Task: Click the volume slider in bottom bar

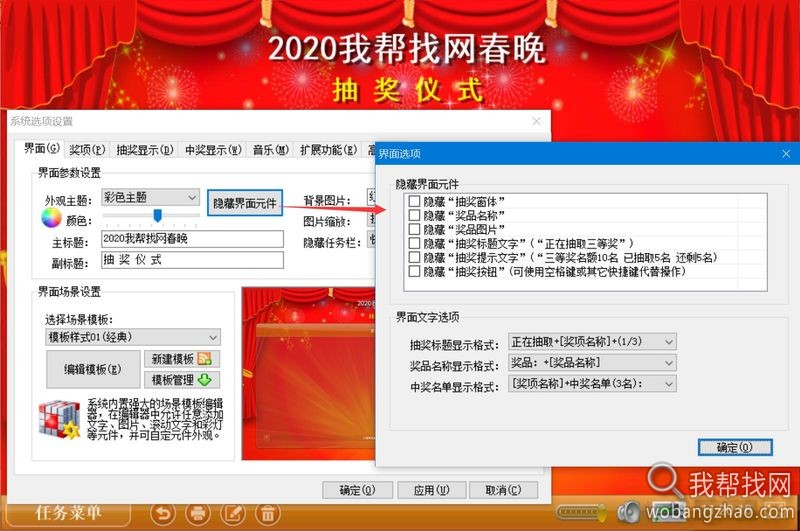Action: coord(582,512)
